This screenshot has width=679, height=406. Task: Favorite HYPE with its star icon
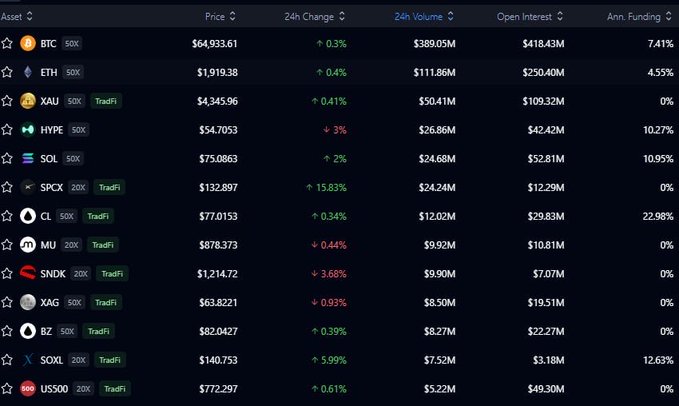[x=7, y=130]
